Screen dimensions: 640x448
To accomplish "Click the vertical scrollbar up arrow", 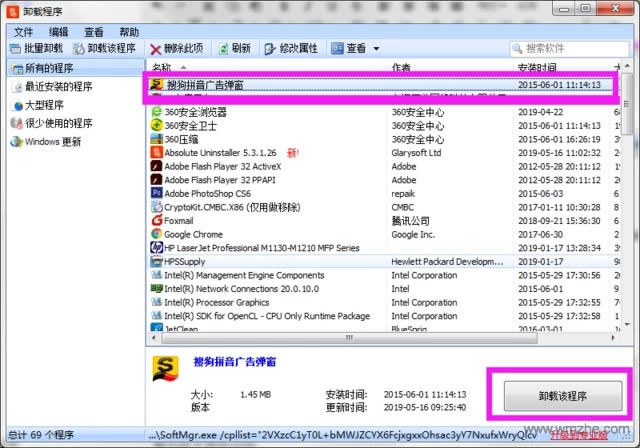I will point(627,66).
